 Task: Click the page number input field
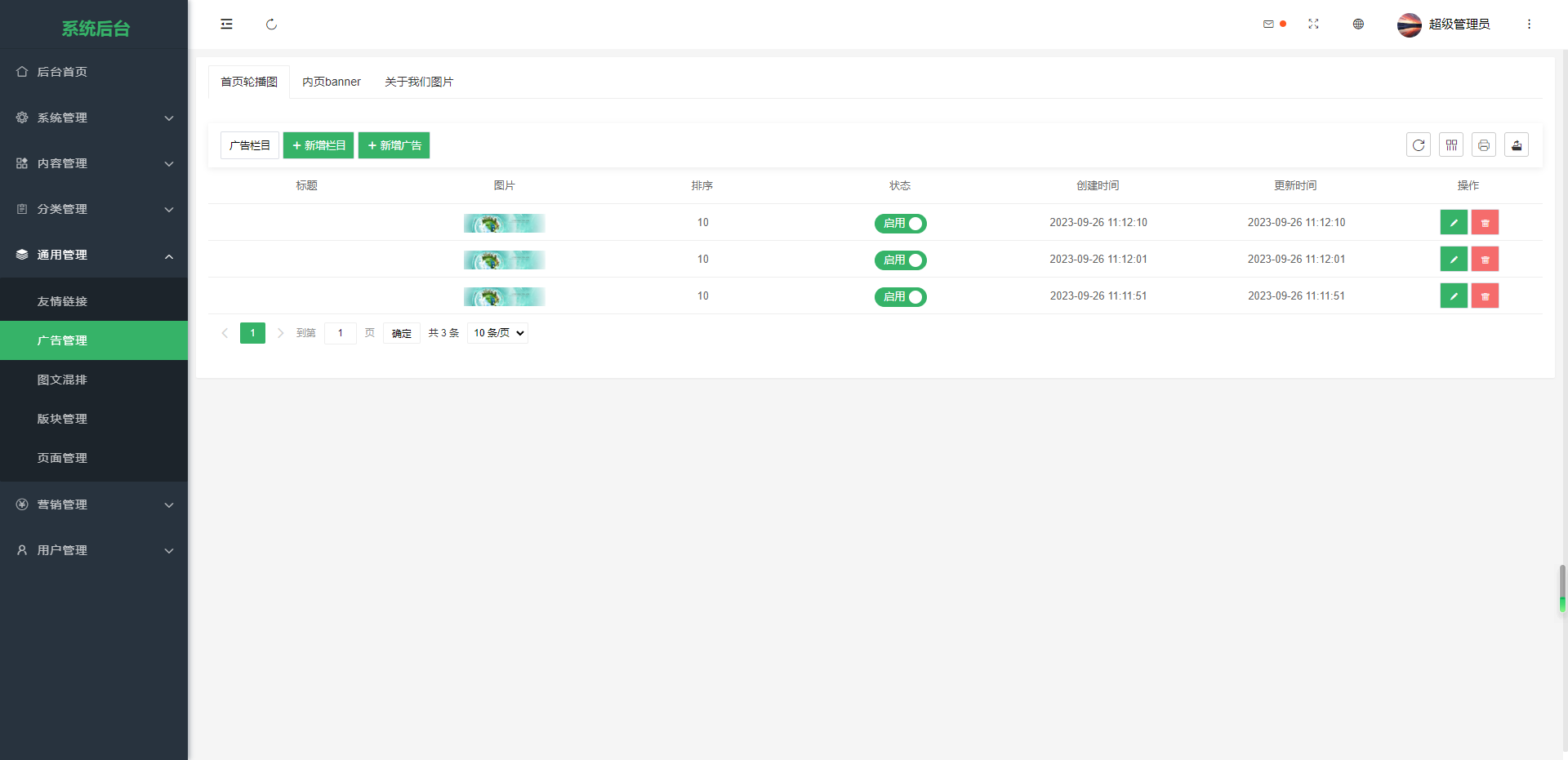point(341,333)
